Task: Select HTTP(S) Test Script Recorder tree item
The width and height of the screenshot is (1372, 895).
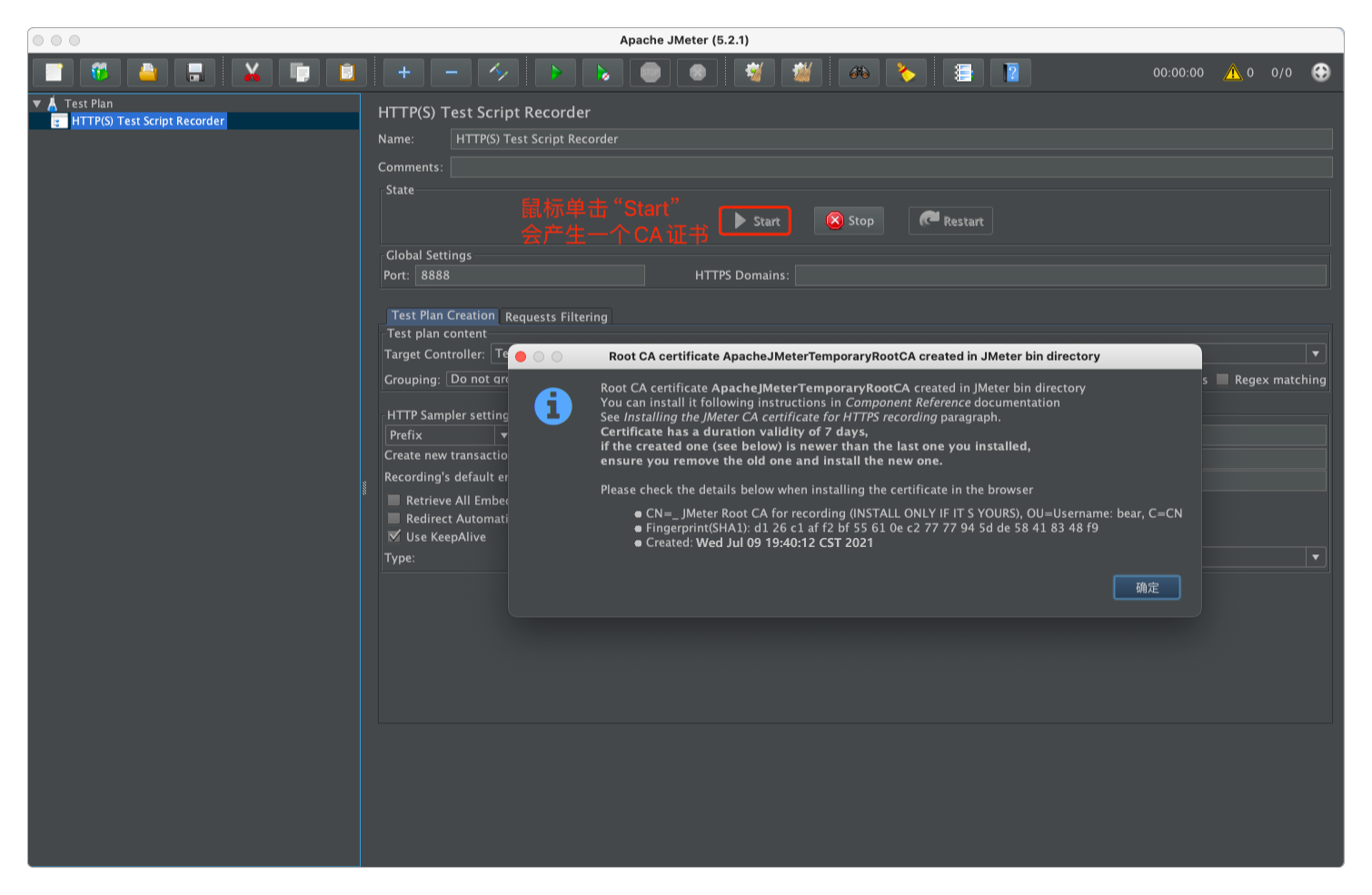Action: tap(147, 121)
